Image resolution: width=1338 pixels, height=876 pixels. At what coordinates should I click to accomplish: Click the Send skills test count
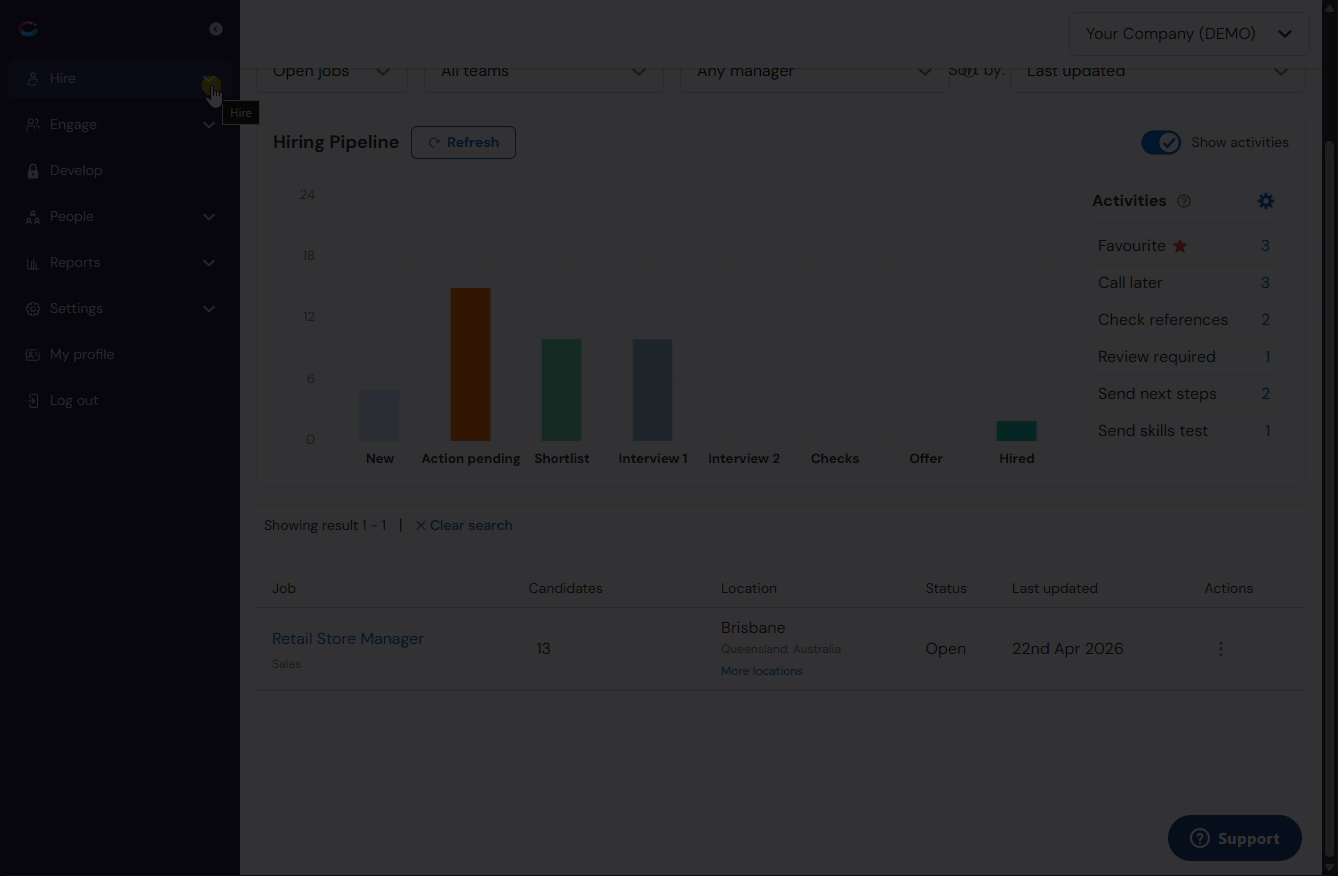pos(1268,431)
